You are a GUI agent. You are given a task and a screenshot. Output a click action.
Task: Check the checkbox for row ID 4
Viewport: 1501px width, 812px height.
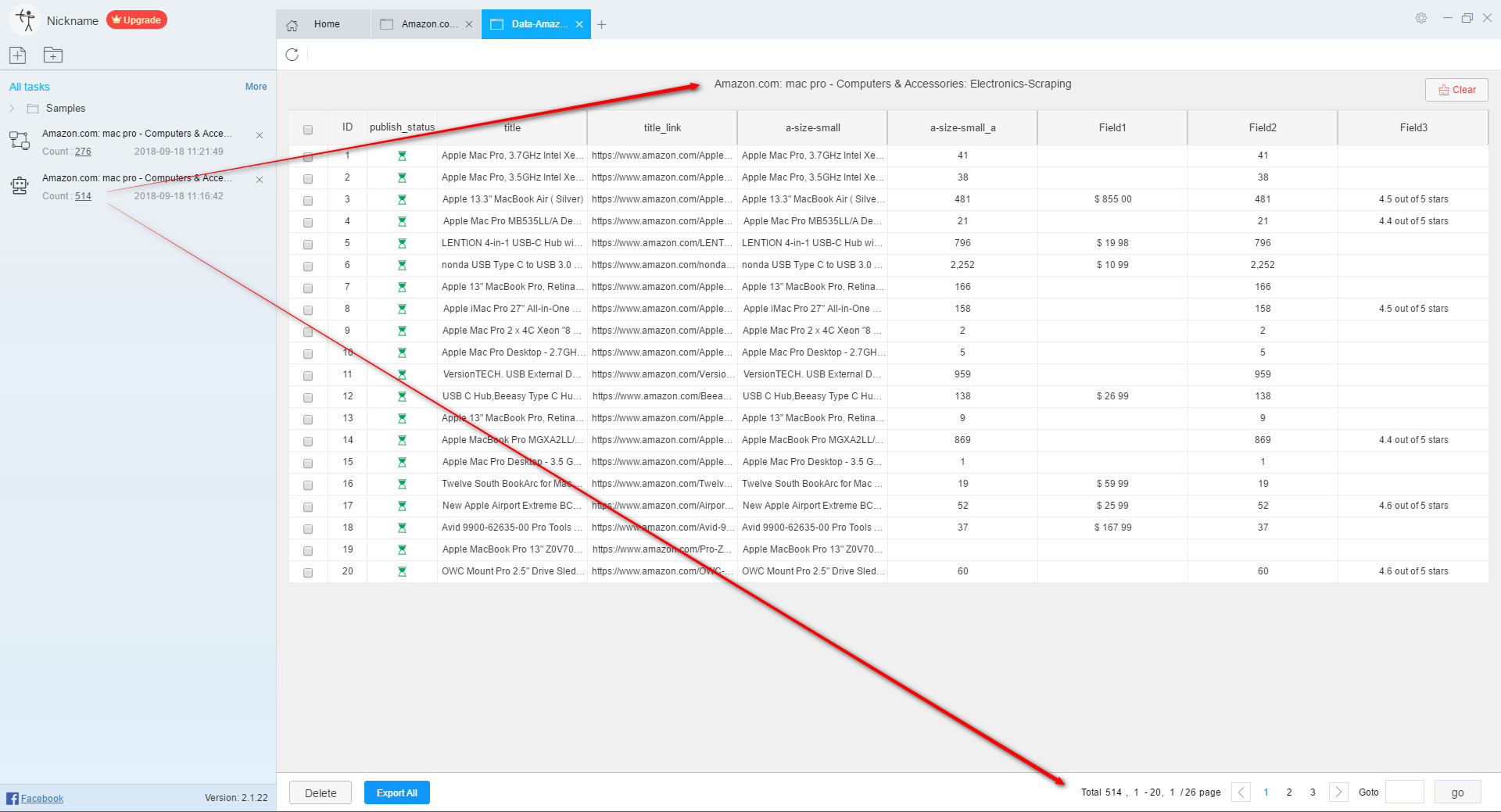[308, 223]
